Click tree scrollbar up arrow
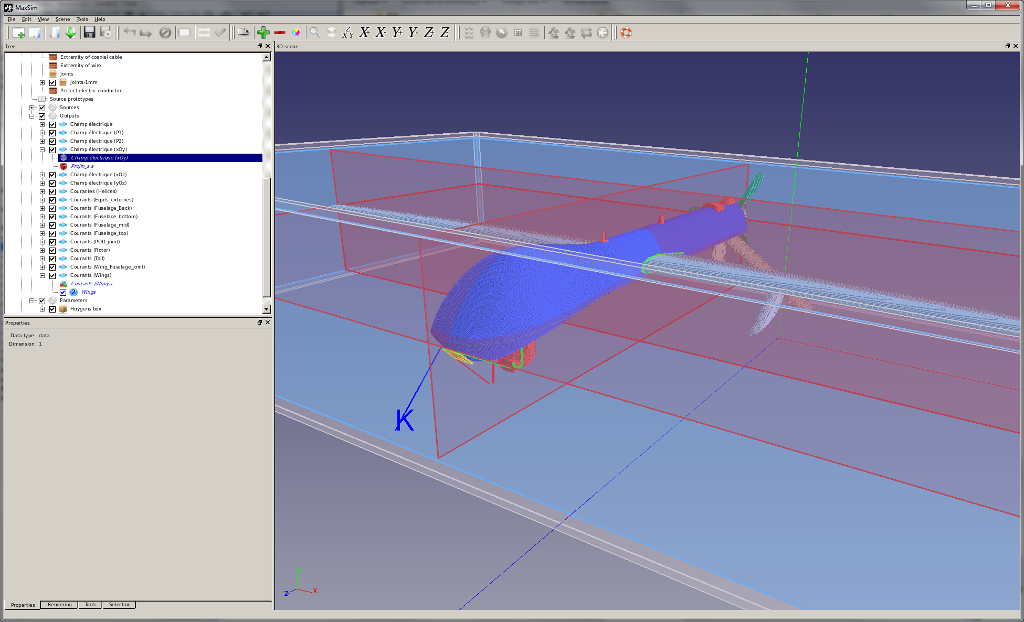Screen dimensions: 1024x622 [x=266, y=57]
